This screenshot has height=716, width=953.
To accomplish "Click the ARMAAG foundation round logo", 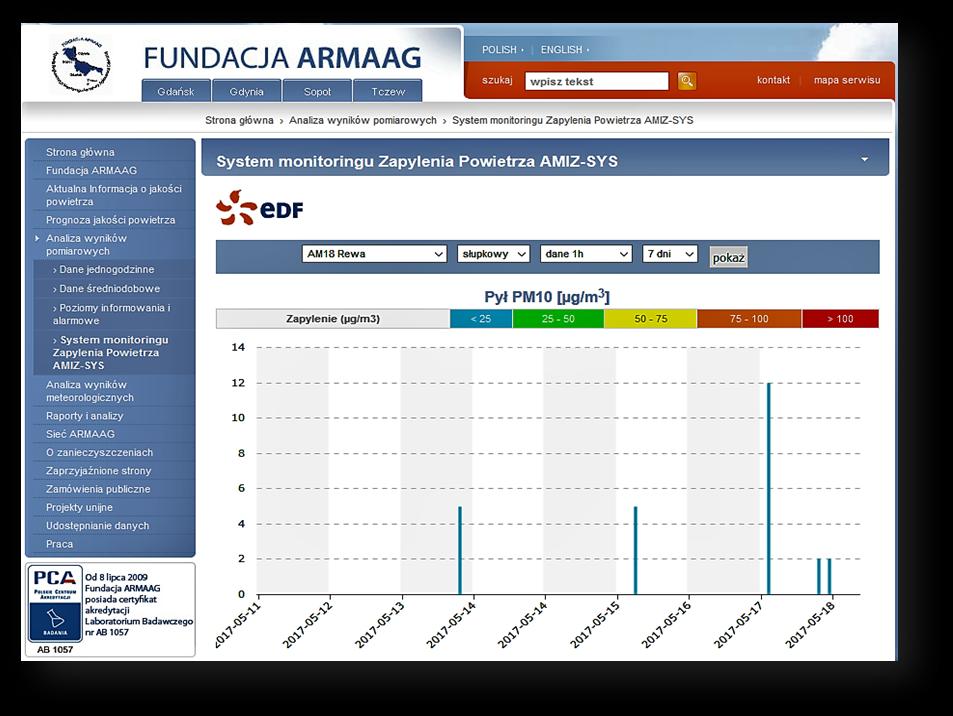I will click(80, 63).
